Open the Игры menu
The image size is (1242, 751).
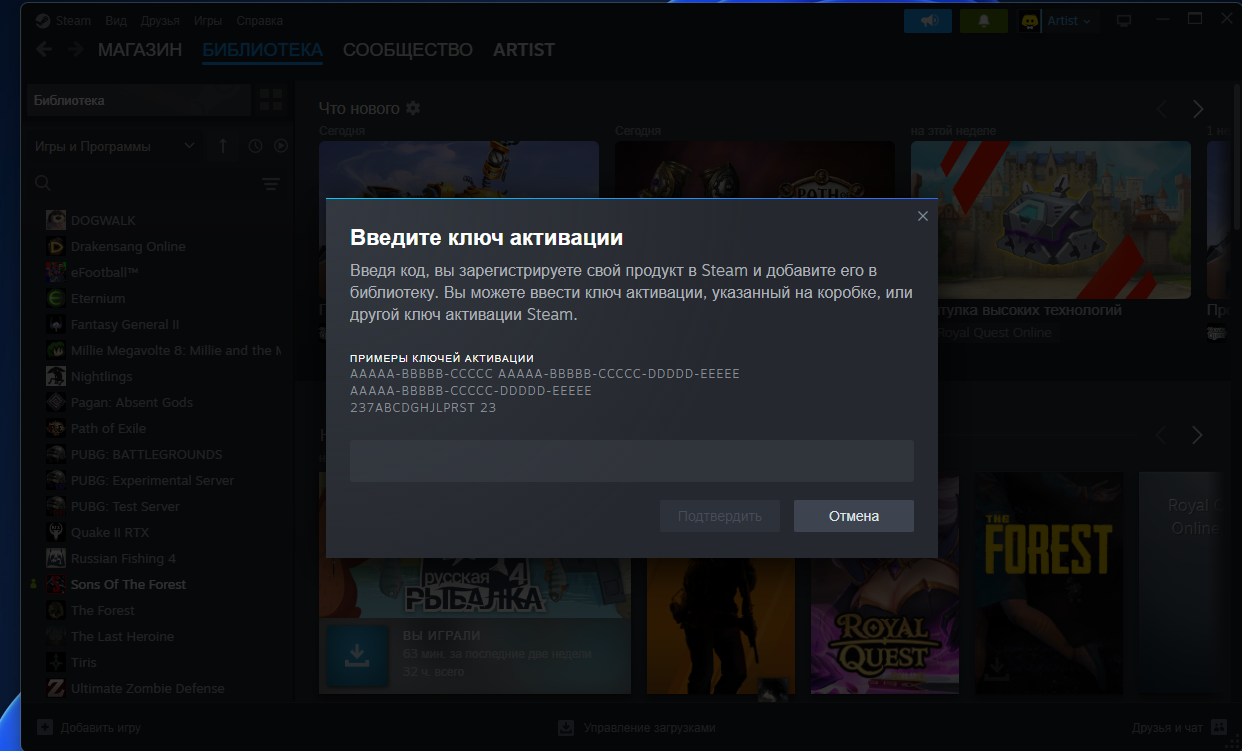point(209,20)
